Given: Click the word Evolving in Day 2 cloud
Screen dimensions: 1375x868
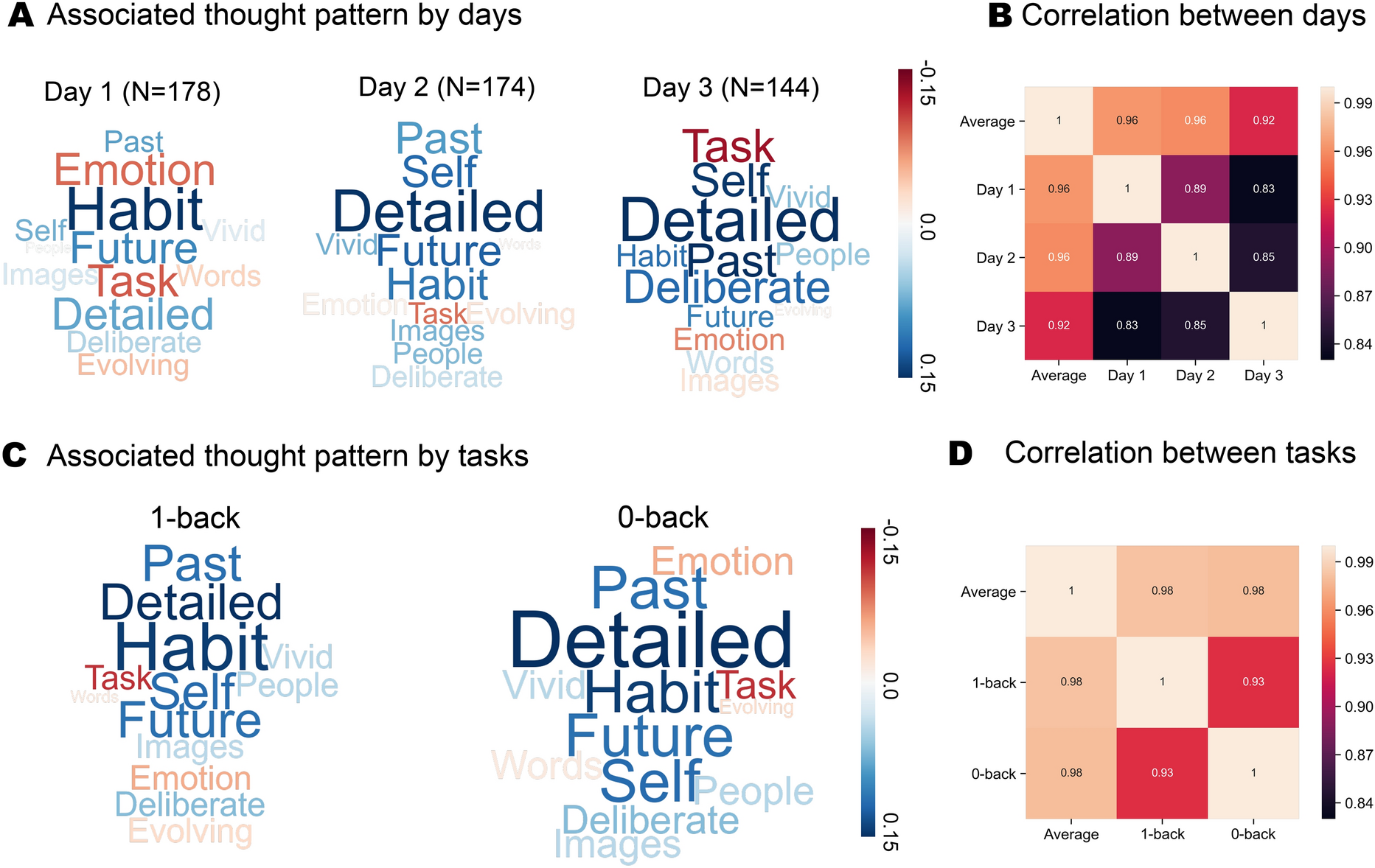Looking at the screenshot, I should tap(521, 315).
